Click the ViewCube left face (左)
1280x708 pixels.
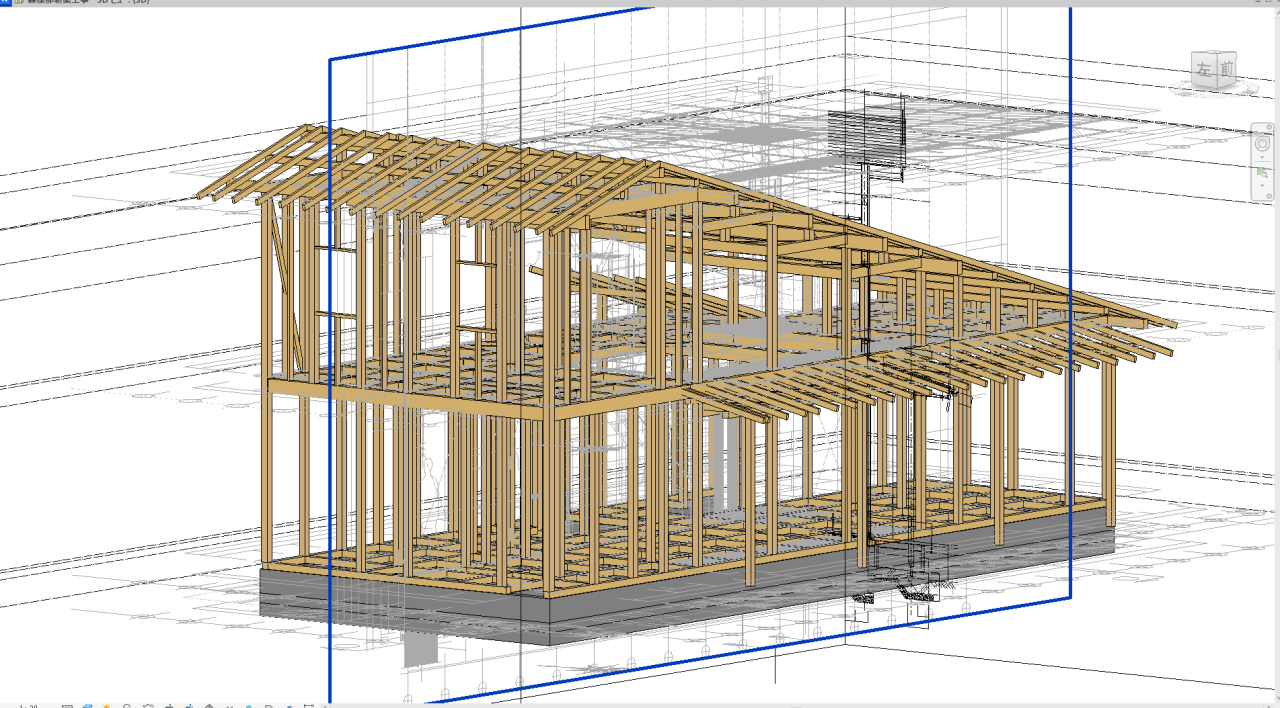1203,71
